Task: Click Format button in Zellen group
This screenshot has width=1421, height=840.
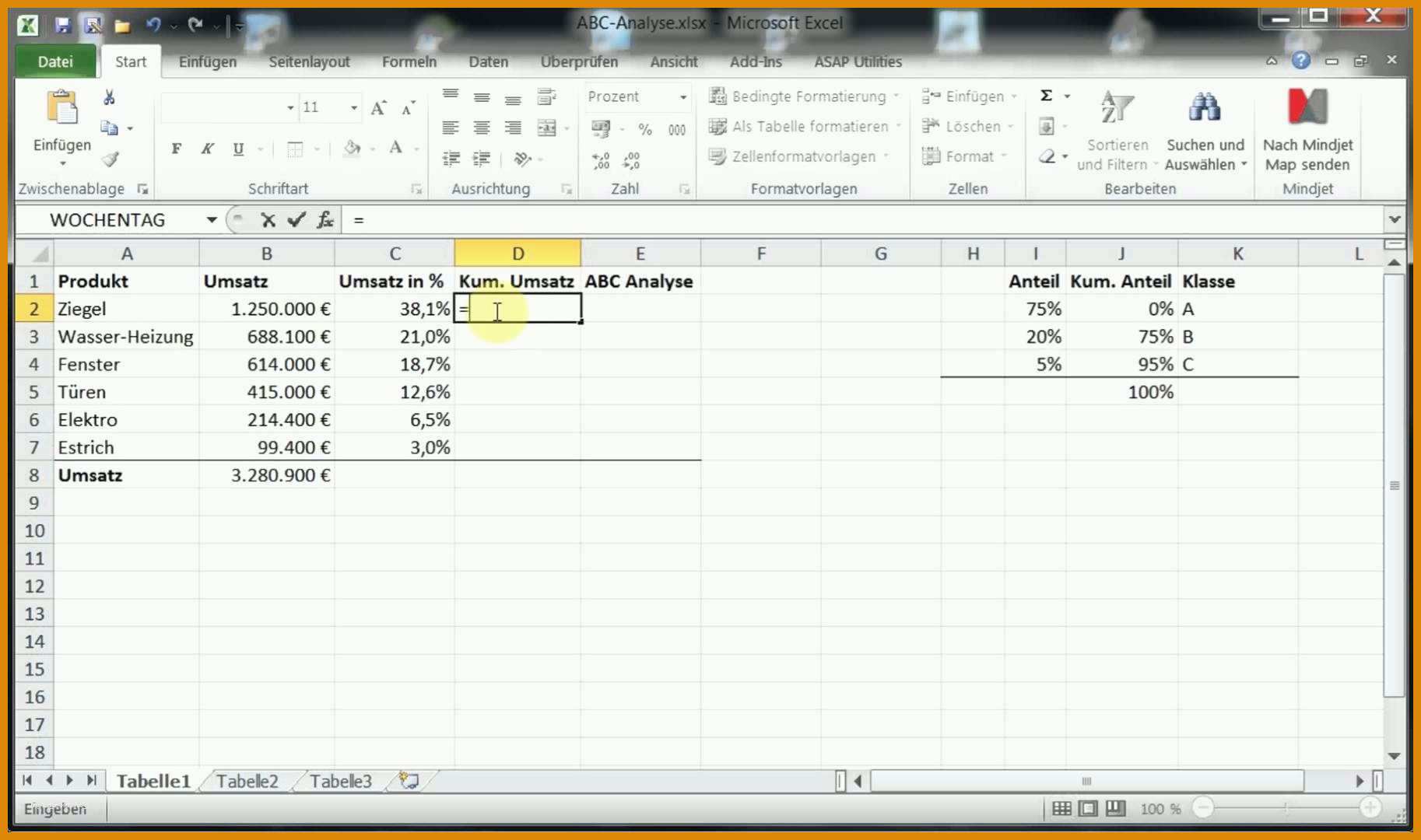Action: point(963,156)
